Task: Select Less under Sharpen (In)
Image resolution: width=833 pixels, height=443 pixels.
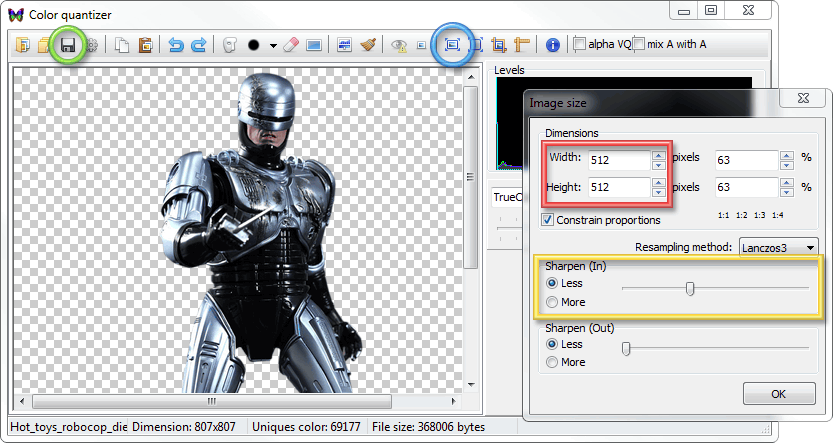Action: [552, 283]
